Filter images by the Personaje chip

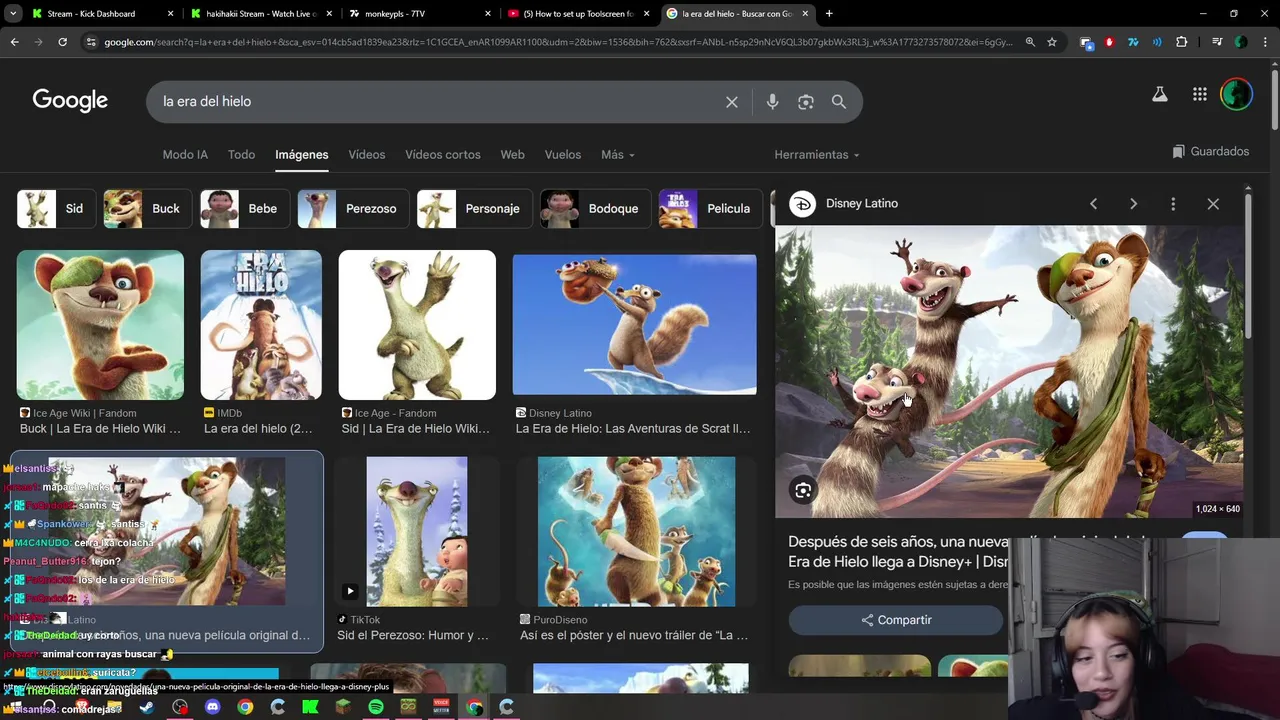pos(474,209)
